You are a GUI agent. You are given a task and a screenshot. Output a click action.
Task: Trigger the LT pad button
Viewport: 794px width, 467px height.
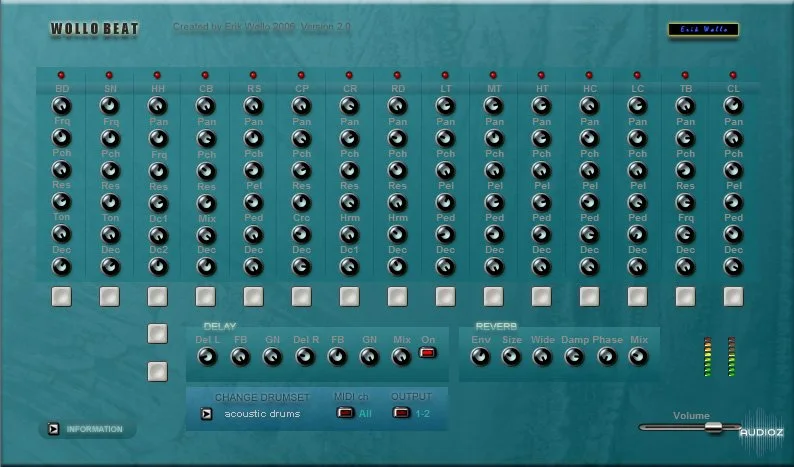click(446, 297)
